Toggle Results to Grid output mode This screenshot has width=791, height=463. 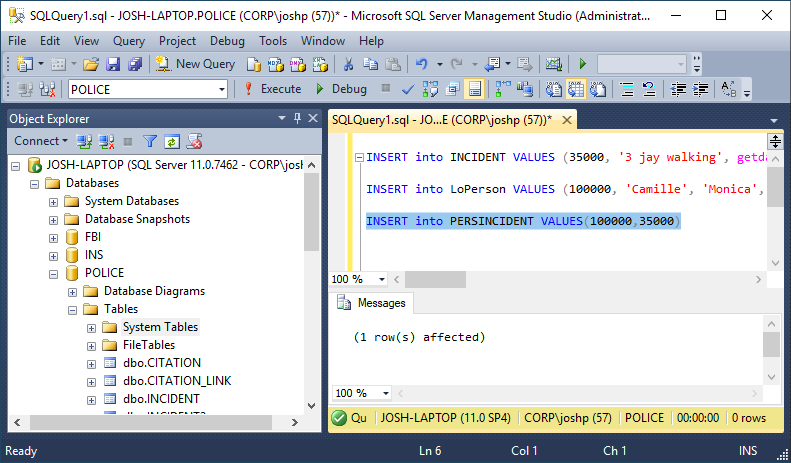577,89
